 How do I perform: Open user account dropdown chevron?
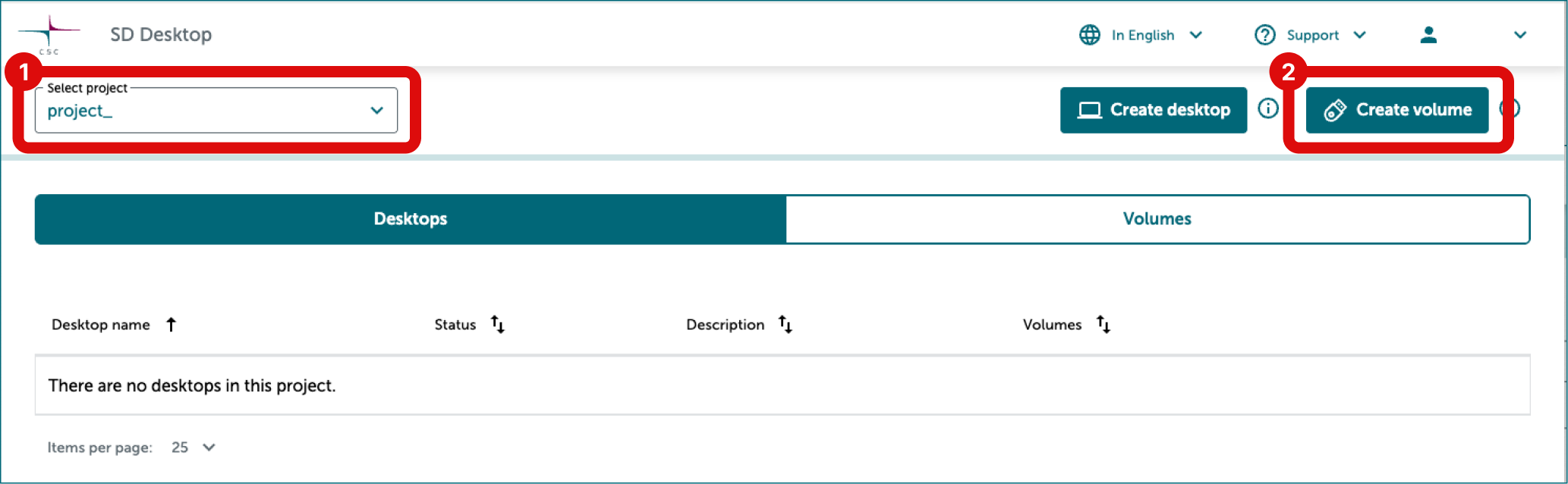pyautogui.click(x=1519, y=35)
